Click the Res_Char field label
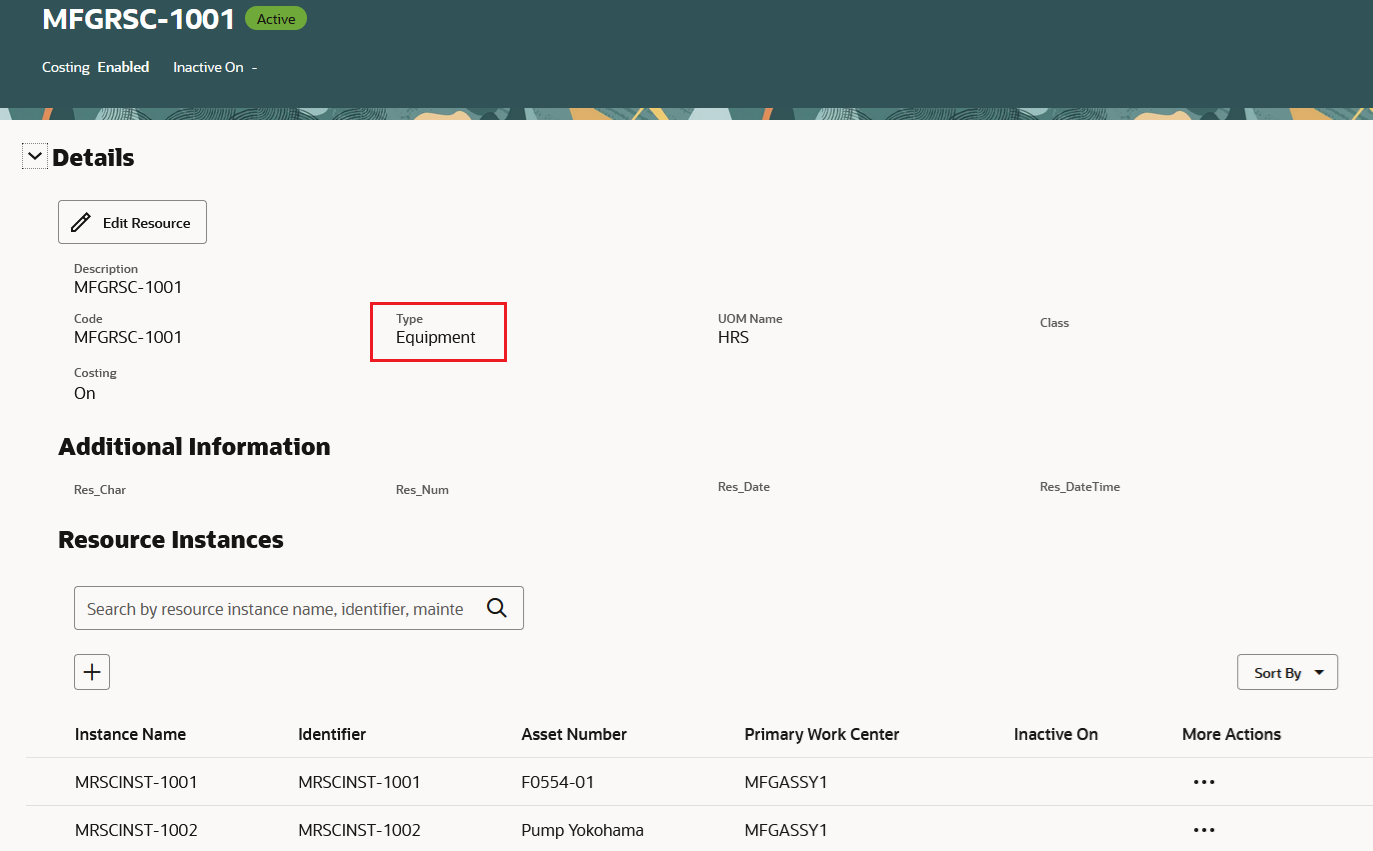 [x=100, y=490]
